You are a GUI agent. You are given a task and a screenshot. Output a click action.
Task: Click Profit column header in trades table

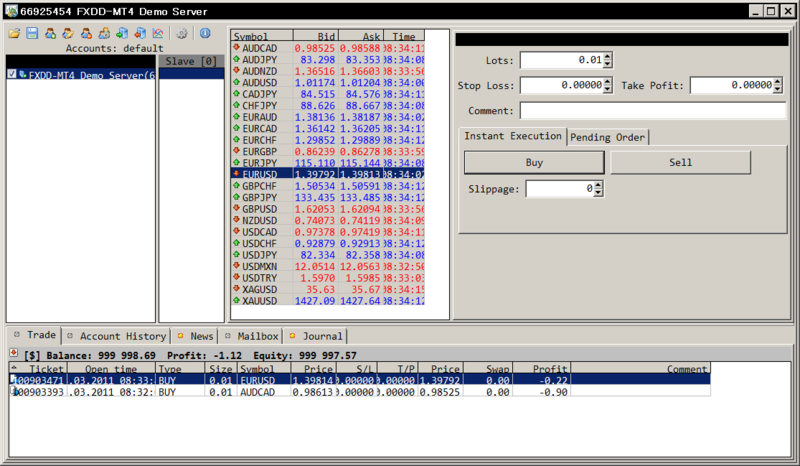pos(541,369)
